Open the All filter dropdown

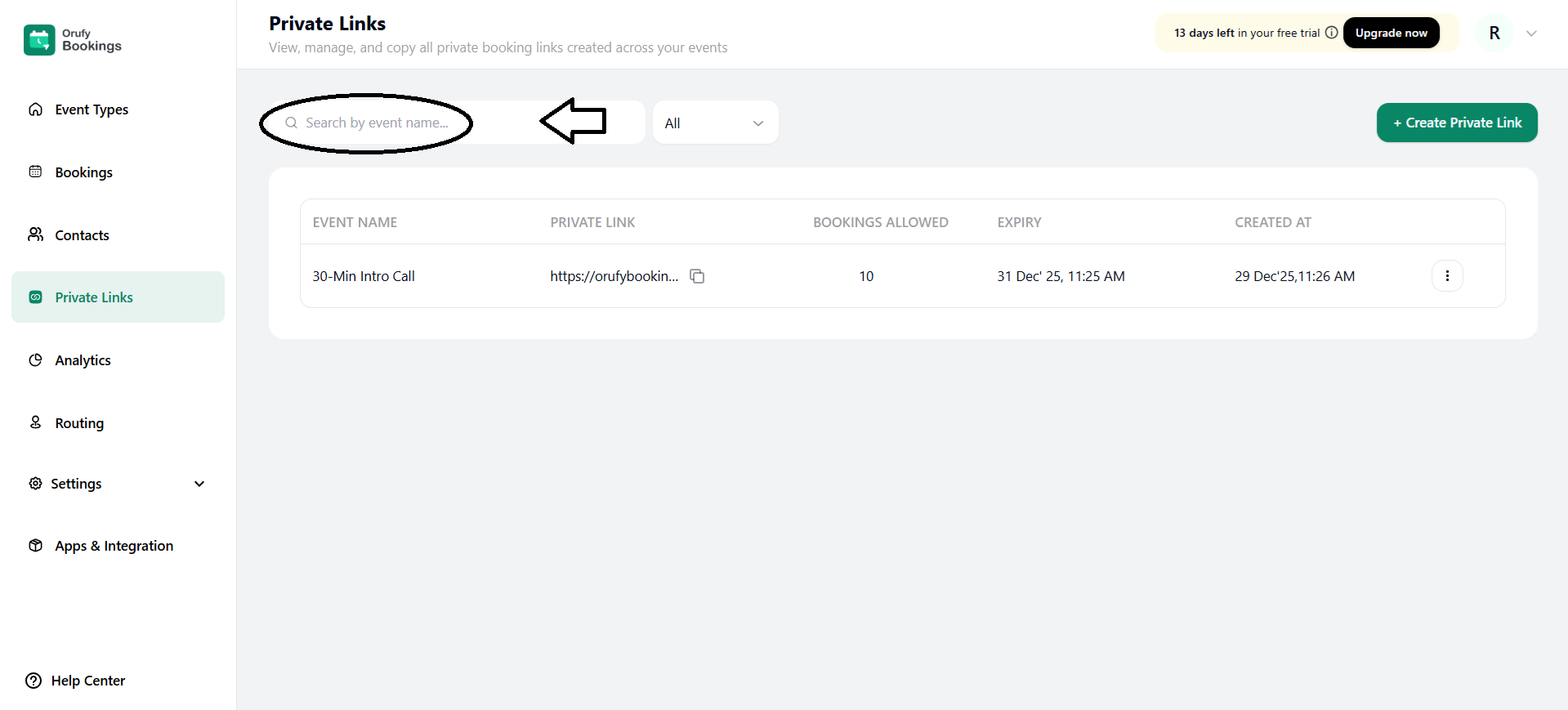coord(715,123)
